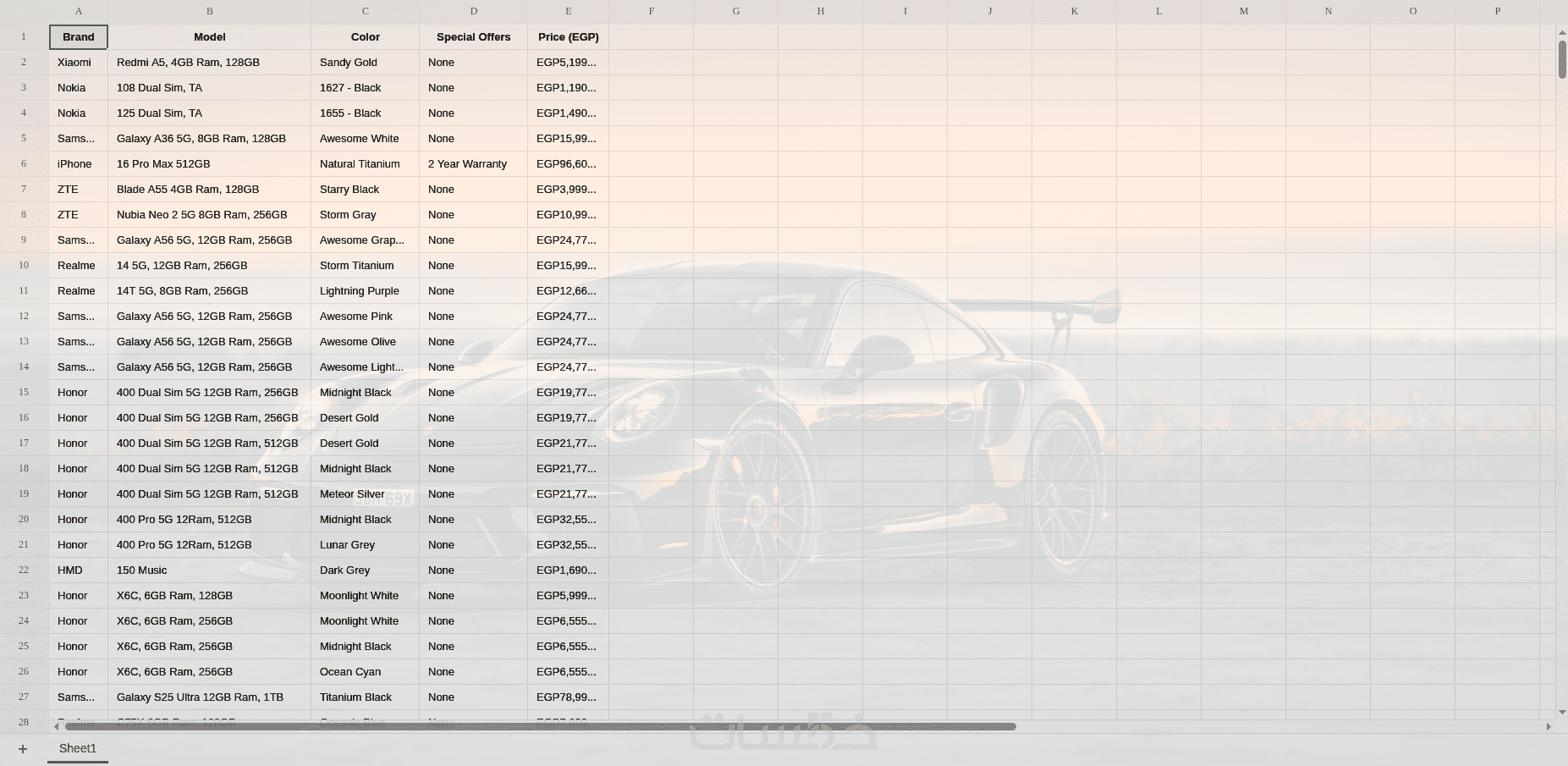The height and width of the screenshot is (766, 1568).
Task: Click the 'Blade A55 4GB Ram, 128GB' cell
Action: click(x=210, y=190)
